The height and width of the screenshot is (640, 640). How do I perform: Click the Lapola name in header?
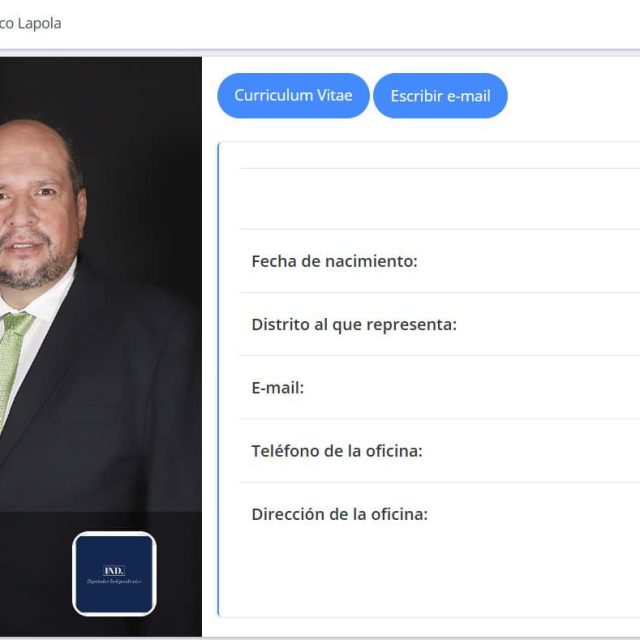(40, 23)
